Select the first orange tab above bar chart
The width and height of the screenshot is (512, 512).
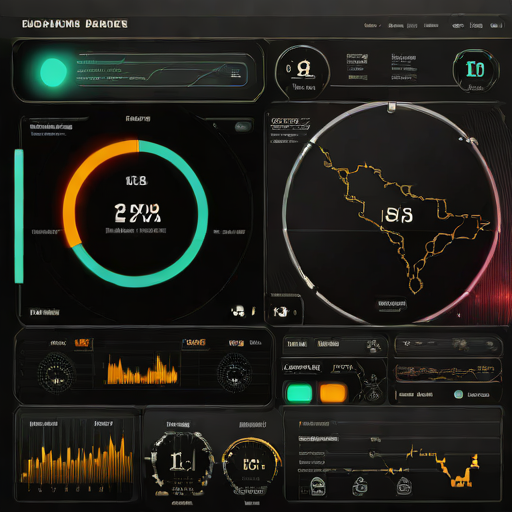pyautogui.click(x=82, y=343)
